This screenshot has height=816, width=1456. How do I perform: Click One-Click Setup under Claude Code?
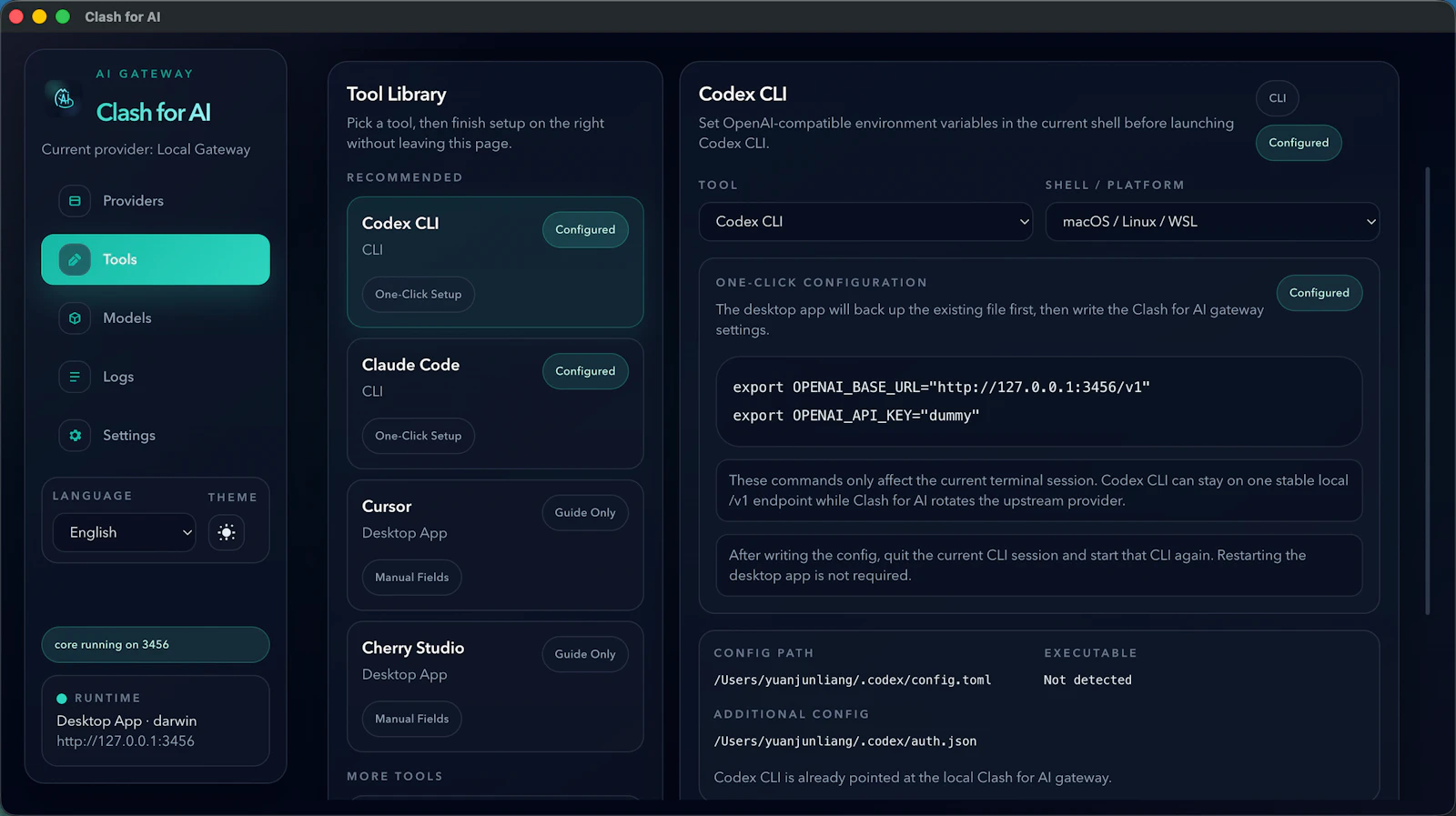(x=419, y=436)
